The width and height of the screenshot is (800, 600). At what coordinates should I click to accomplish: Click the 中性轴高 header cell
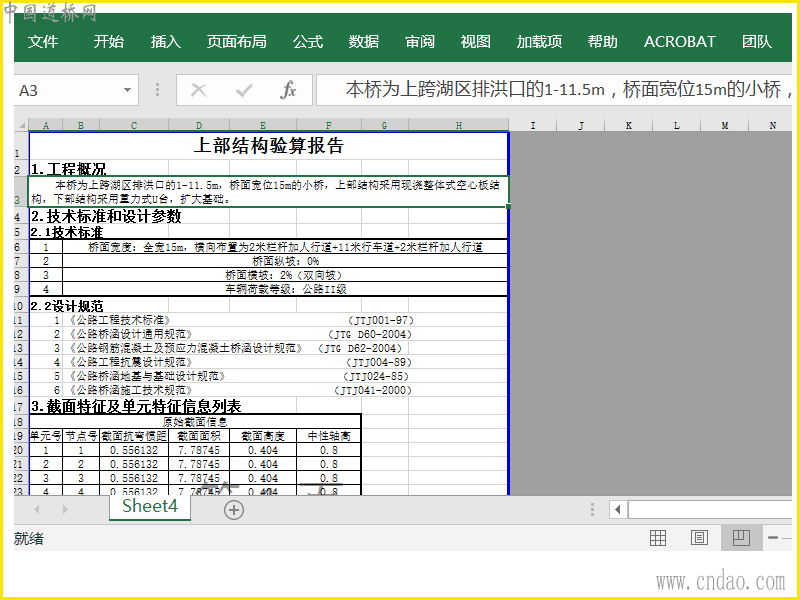(329, 436)
